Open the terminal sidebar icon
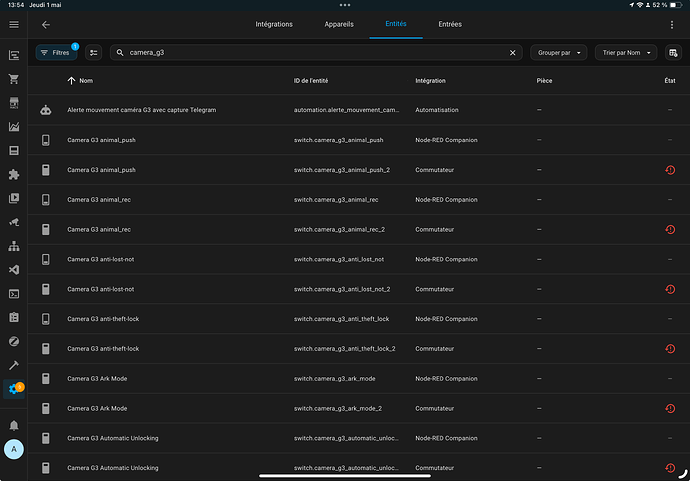 click(14, 294)
